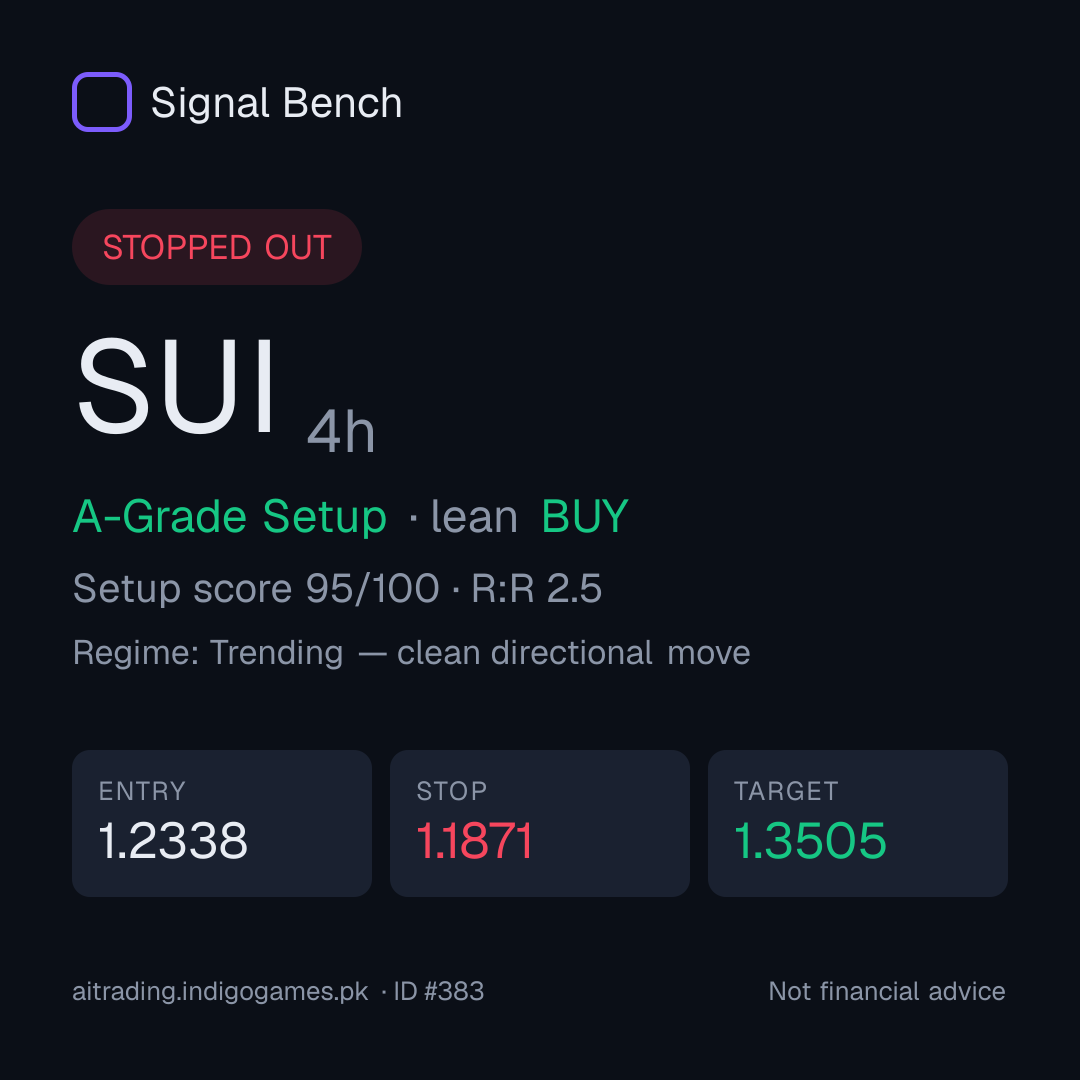Open the TARGET price card
The height and width of the screenshot is (1080, 1080).
pyautogui.click(x=858, y=823)
